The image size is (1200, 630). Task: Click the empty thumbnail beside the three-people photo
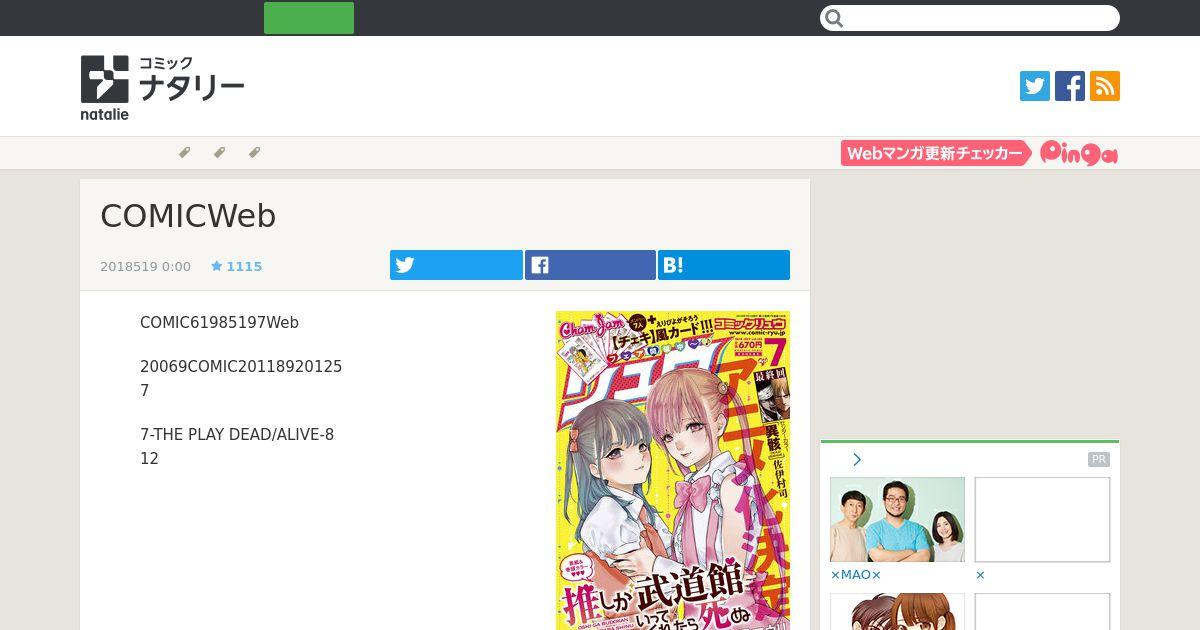click(x=1042, y=519)
